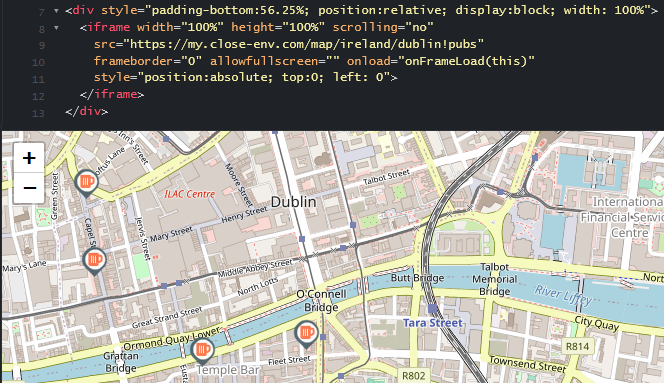The width and height of the screenshot is (664, 383).
Task: Click the Great Strand Street label
Action: click(167, 318)
